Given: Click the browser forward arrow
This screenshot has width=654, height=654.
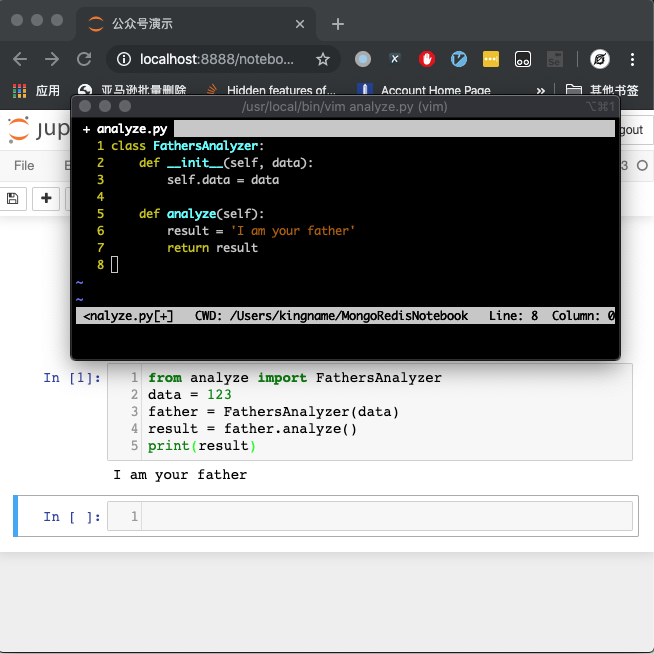Looking at the screenshot, I should pyautogui.click(x=52, y=59).
